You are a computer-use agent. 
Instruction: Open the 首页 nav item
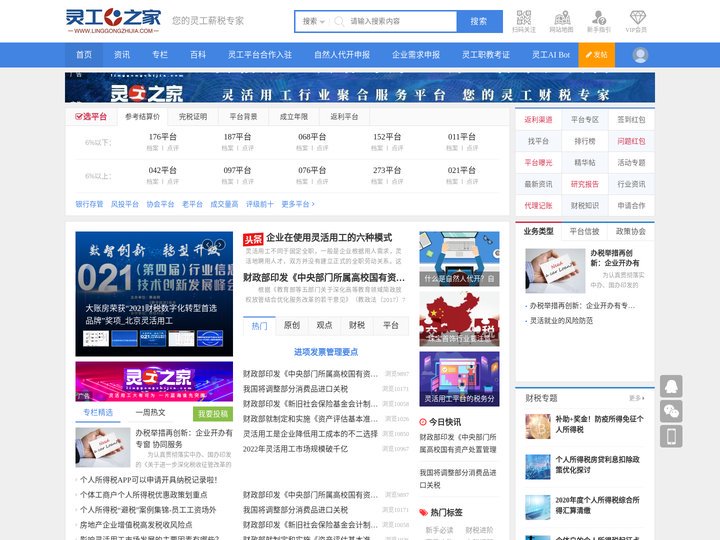[84, 55]
